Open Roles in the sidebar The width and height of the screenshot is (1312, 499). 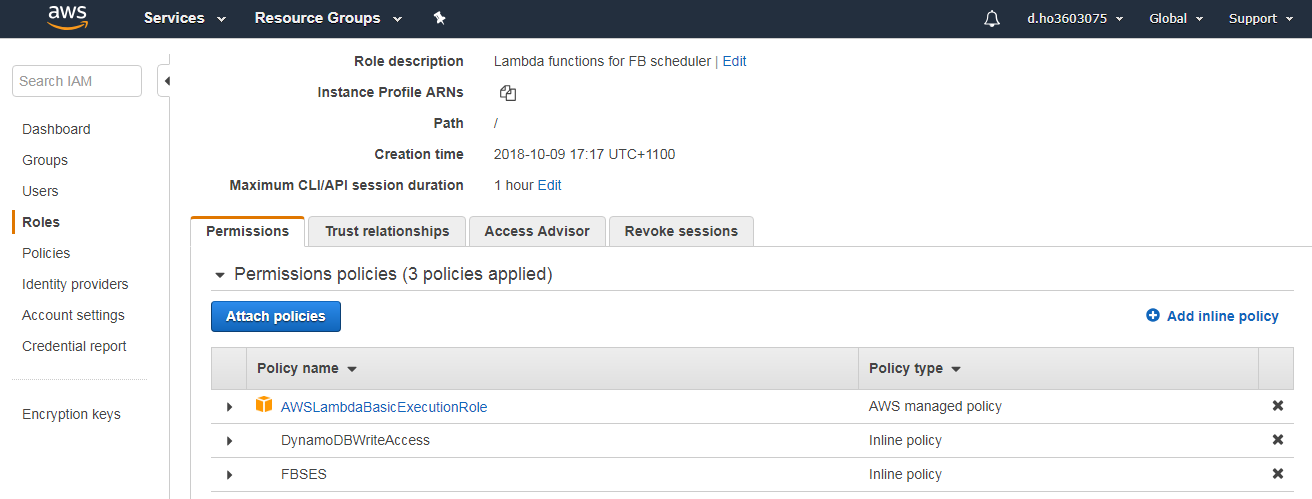41,222
